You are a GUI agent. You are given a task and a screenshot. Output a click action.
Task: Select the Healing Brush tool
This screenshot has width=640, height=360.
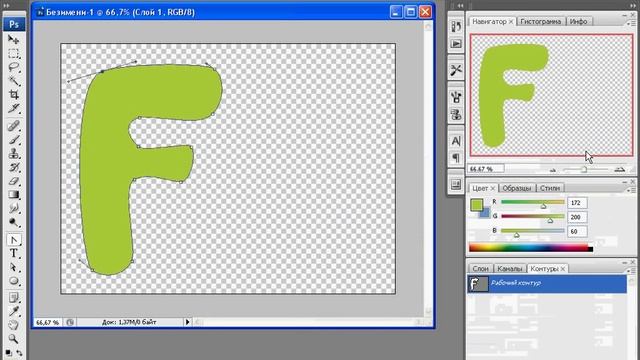pos(13,126)
